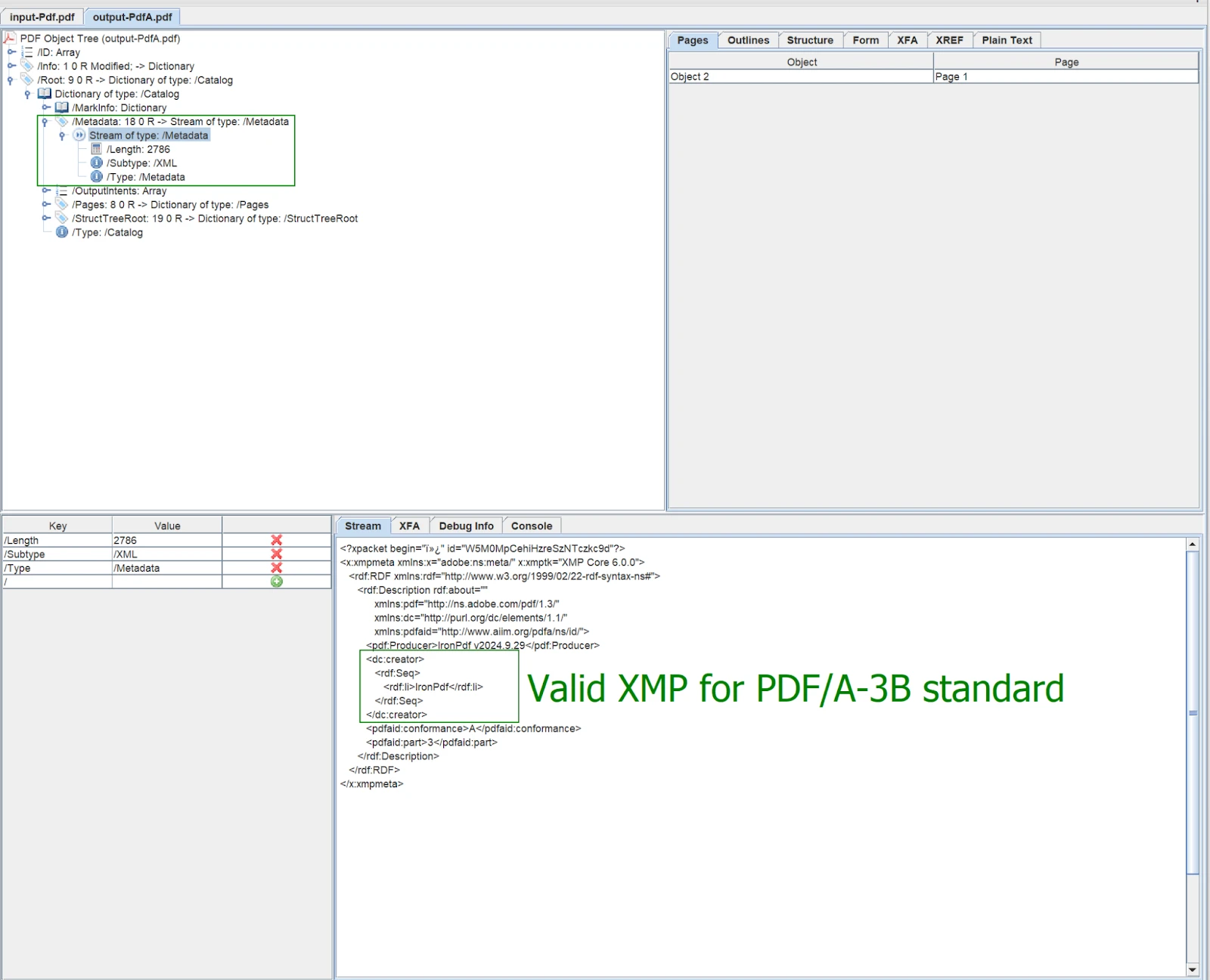Open the XREF tab

[x=949, y=40]
